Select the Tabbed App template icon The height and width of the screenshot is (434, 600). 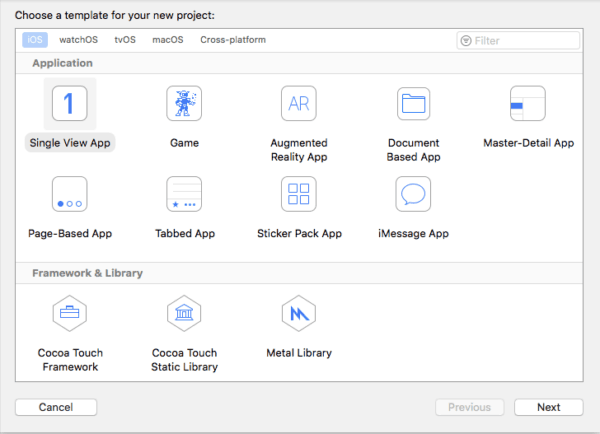pos(184,194)
